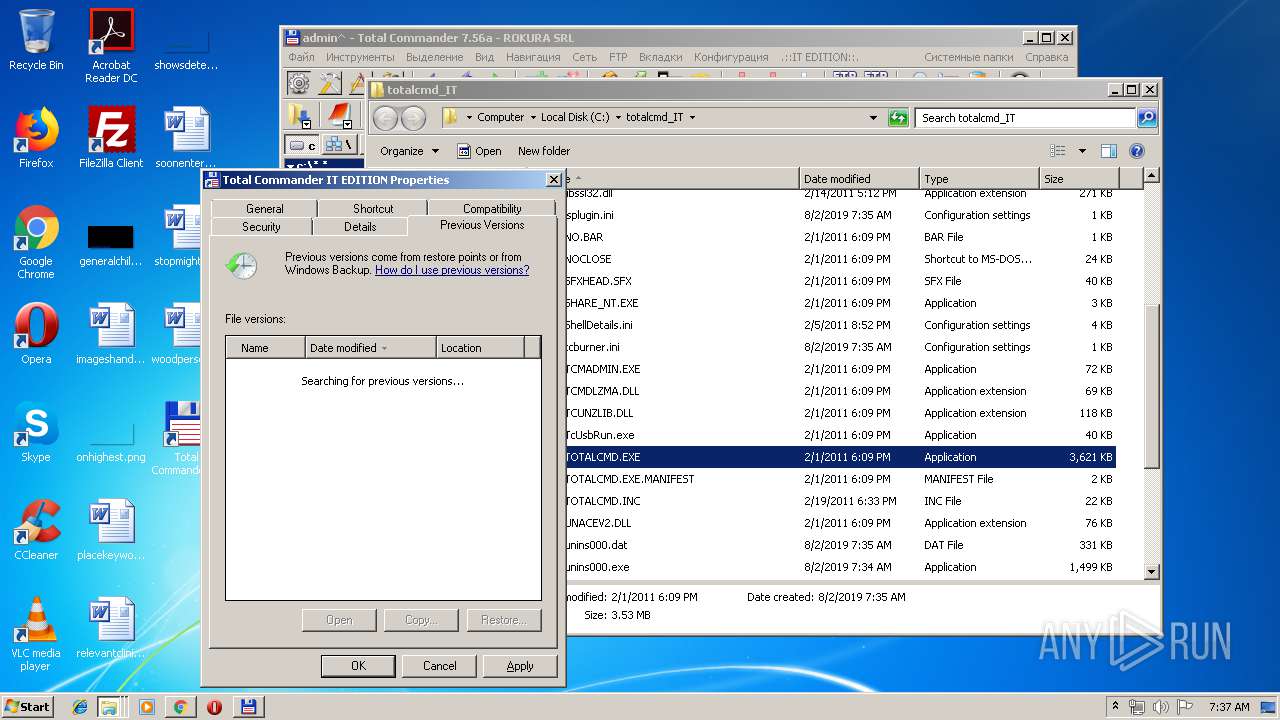Click Total Commander tools toolbar icon
This screenshot has width=1280, height=720.
tap(329, 82)
